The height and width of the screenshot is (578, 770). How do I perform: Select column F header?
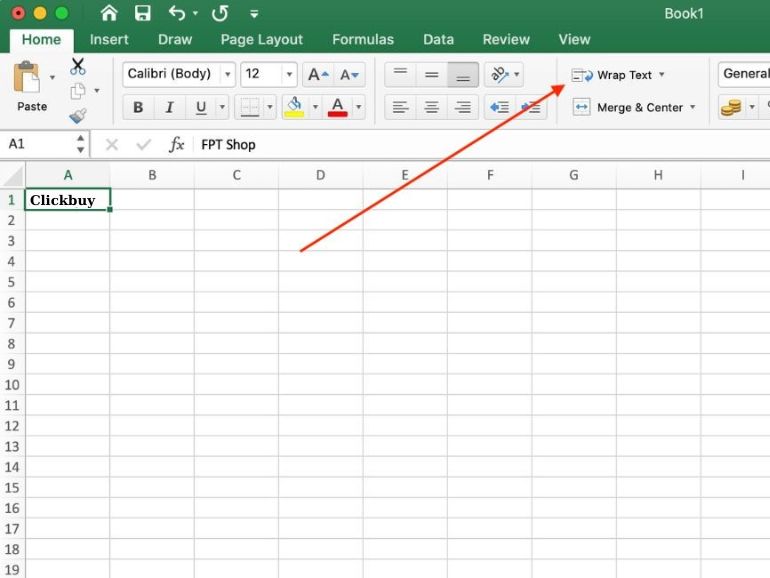(x=490, y=175)
